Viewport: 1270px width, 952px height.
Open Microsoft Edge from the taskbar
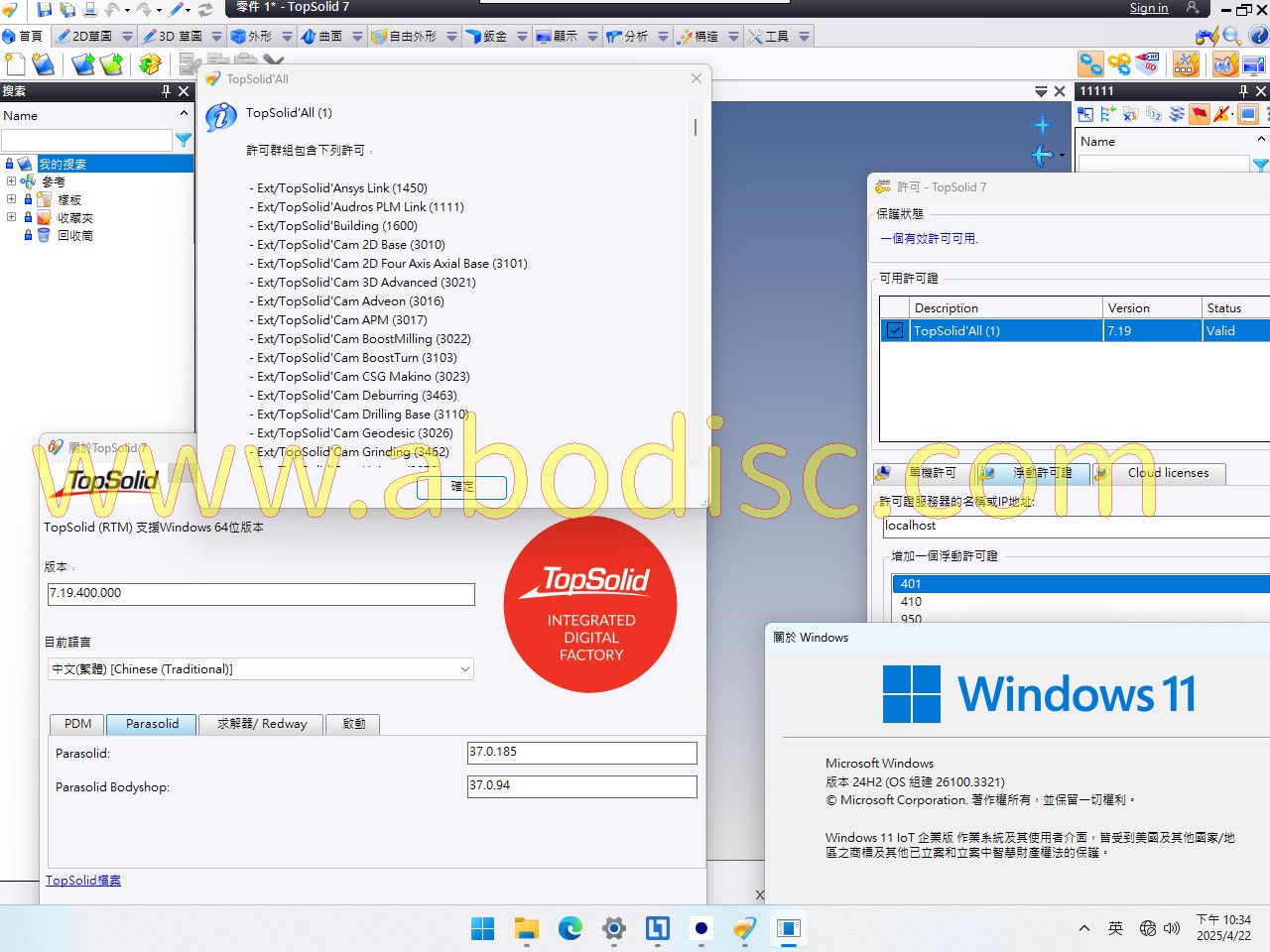[x=570, y=928]
